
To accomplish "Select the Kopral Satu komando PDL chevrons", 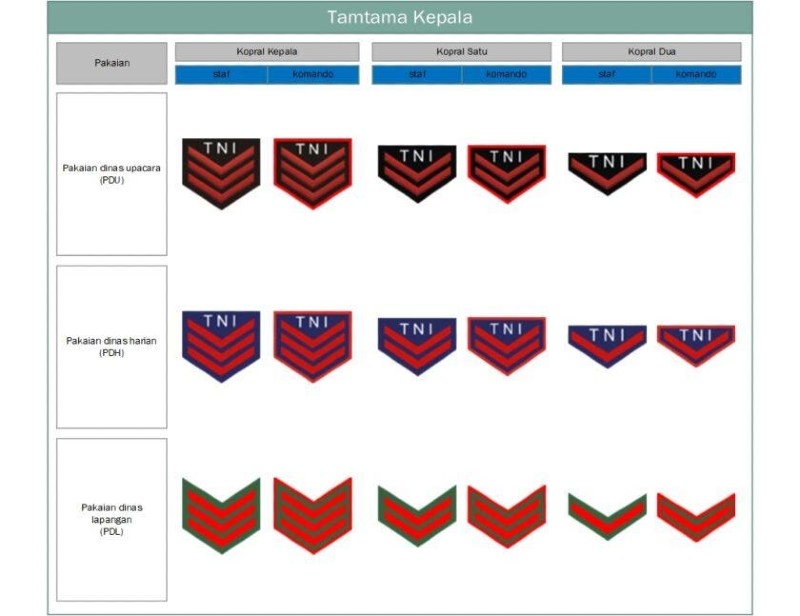I will 507,516.
